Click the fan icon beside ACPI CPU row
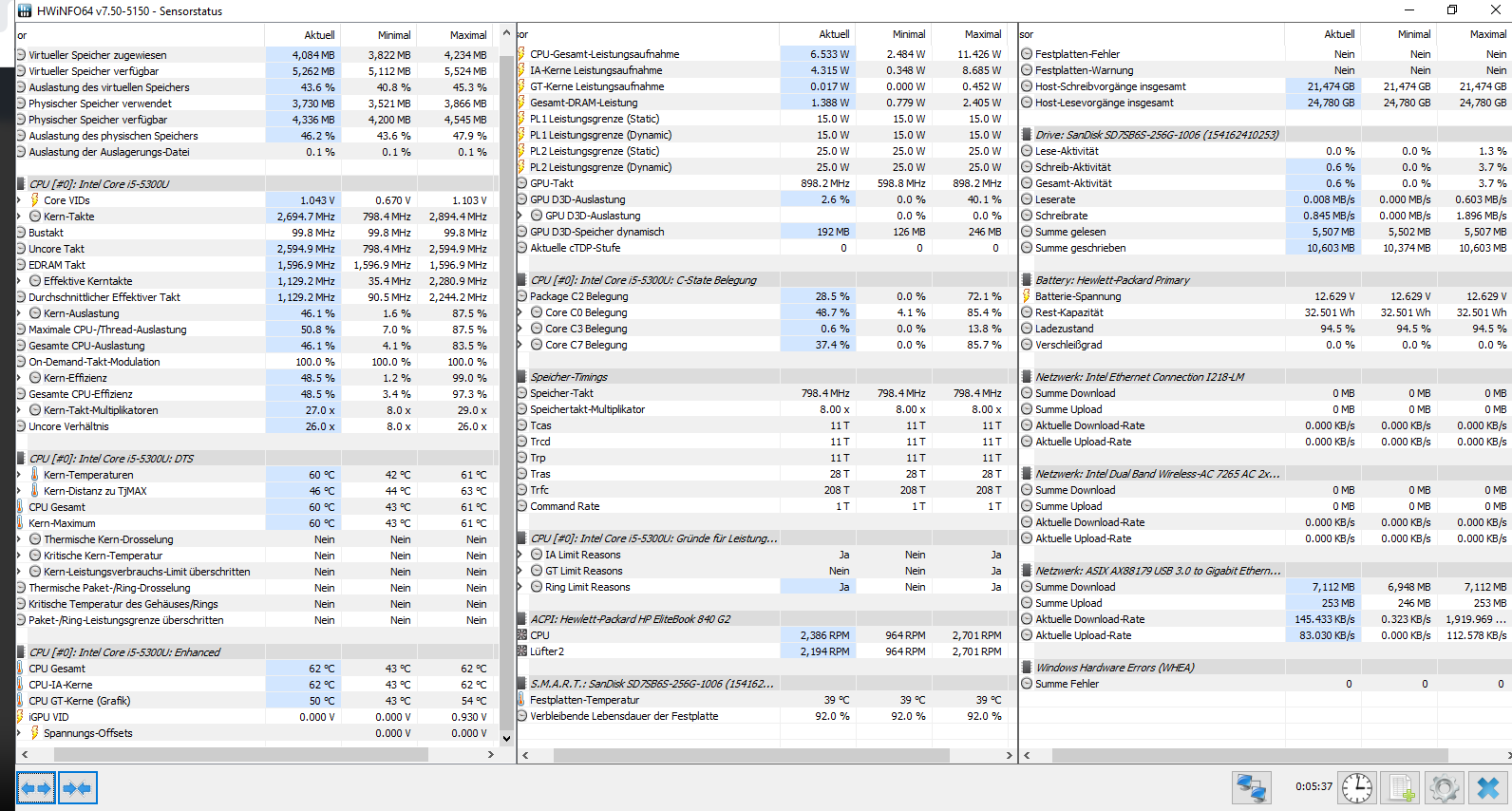 (521, 635)
